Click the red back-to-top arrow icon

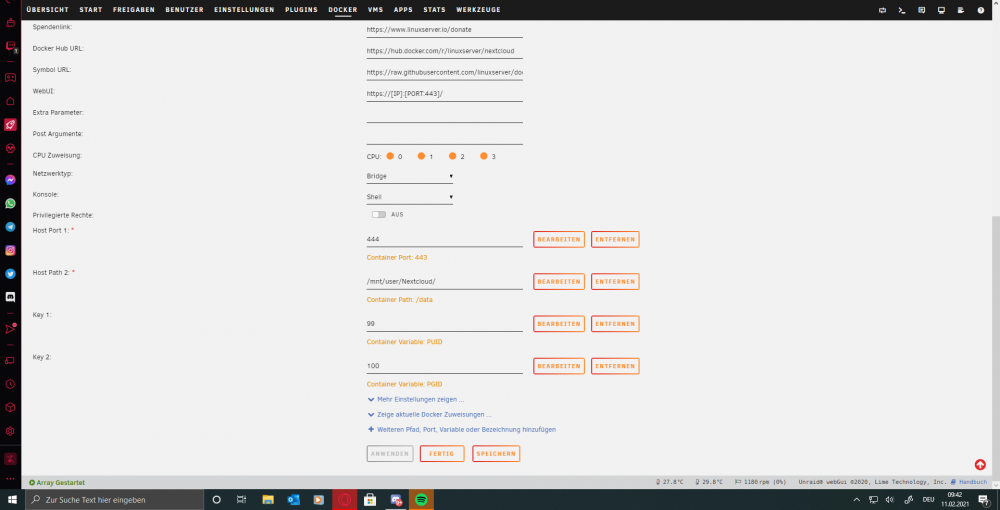tap(980, 465)
